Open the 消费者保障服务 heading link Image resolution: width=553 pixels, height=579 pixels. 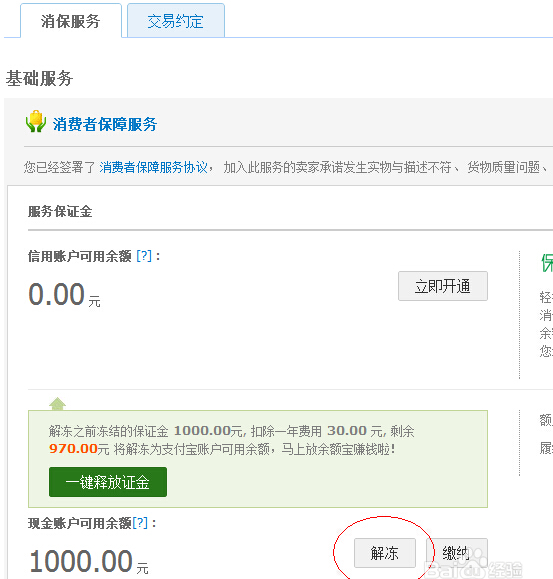(105, 124)
